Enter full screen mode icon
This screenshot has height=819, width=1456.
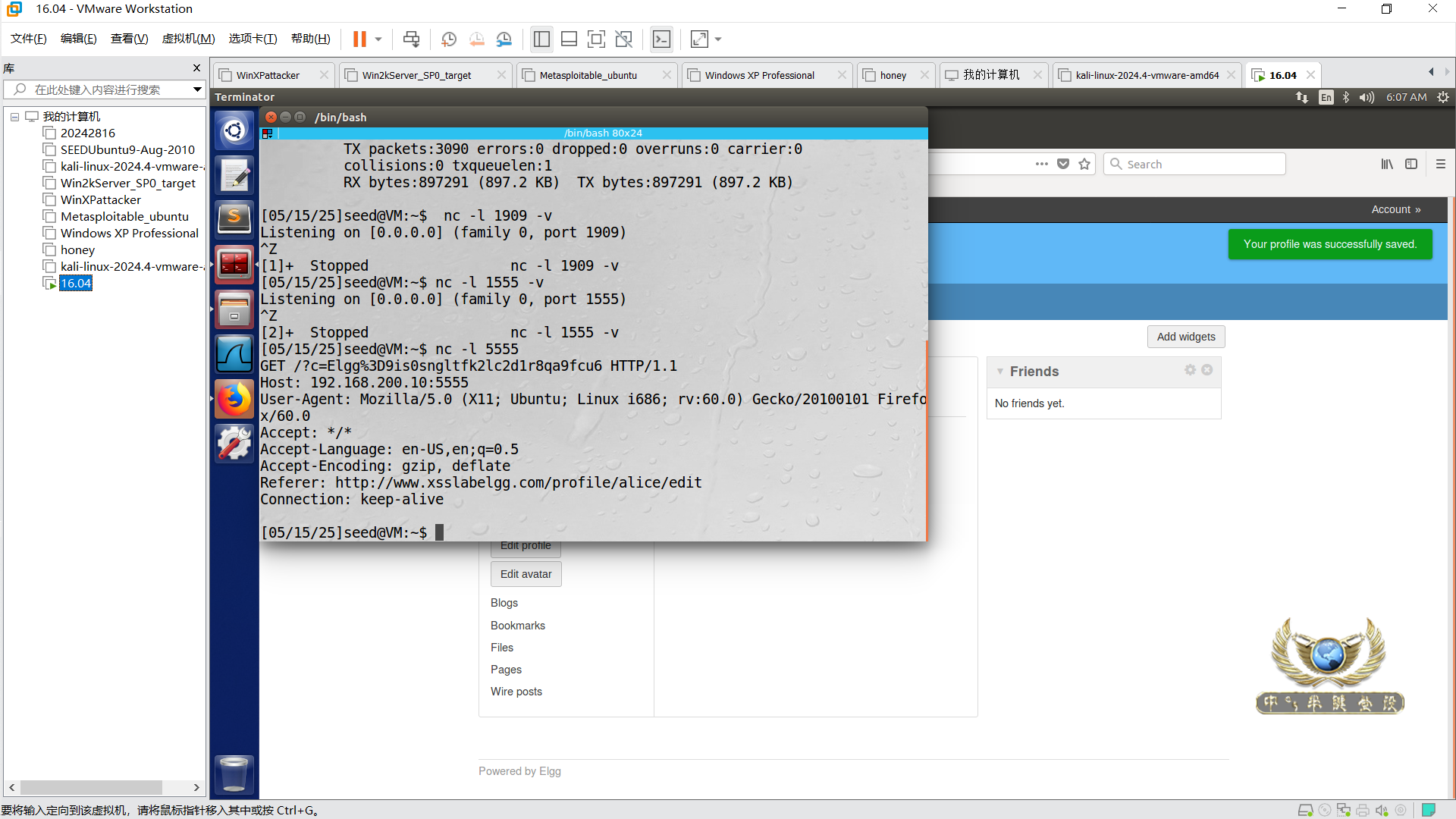tap(596, 39)
